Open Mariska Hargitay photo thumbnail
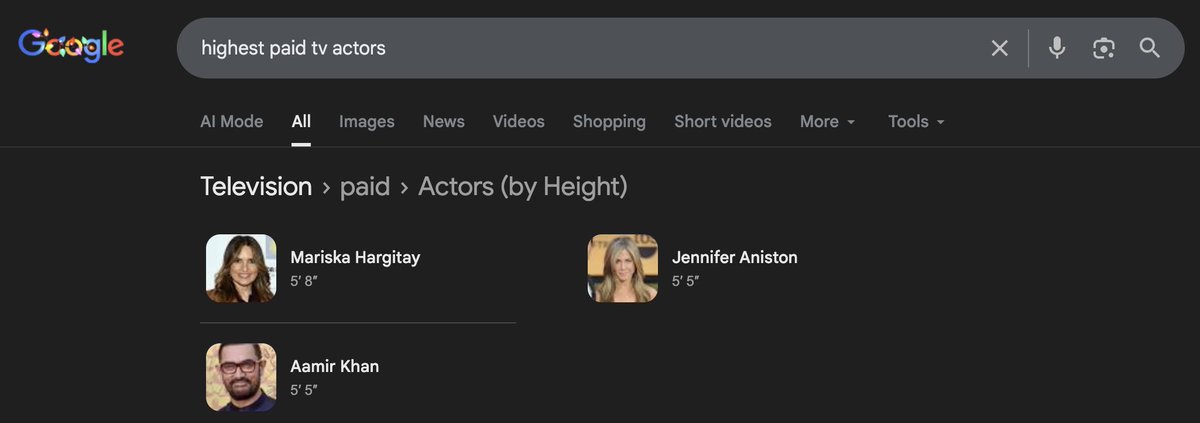 pyautogui.click(x=241, y=268)
